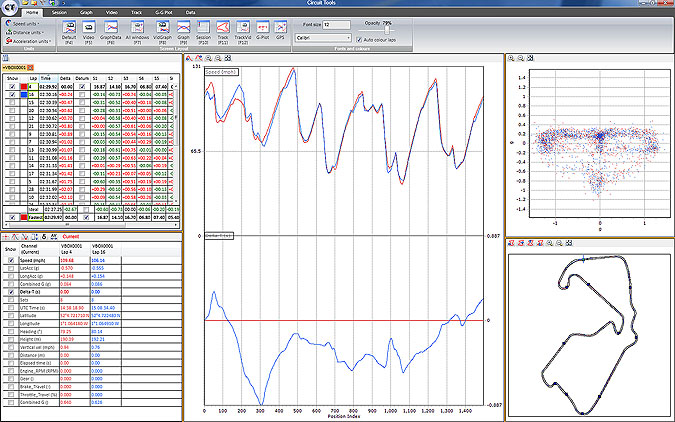Screen dimensions: 675x422
Task: Open the G-G Plot ribbon tab
Action: (x=164, y=12)
